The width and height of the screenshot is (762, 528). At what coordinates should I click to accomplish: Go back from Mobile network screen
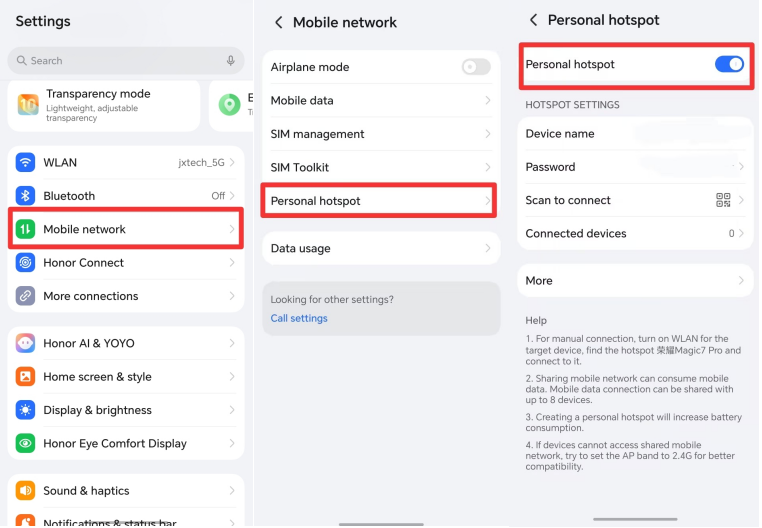tap(279, 22)
